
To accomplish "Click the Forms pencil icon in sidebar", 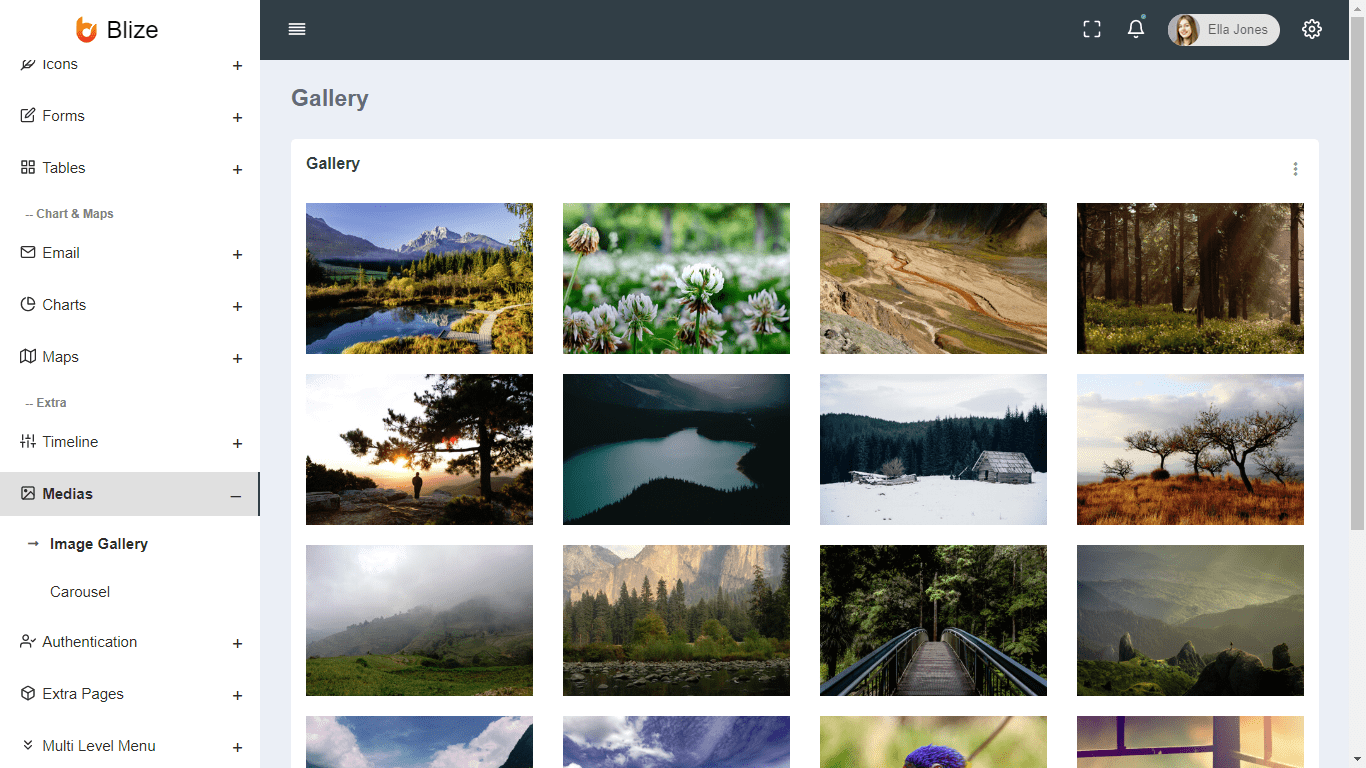I will click(x=28, y=115).
